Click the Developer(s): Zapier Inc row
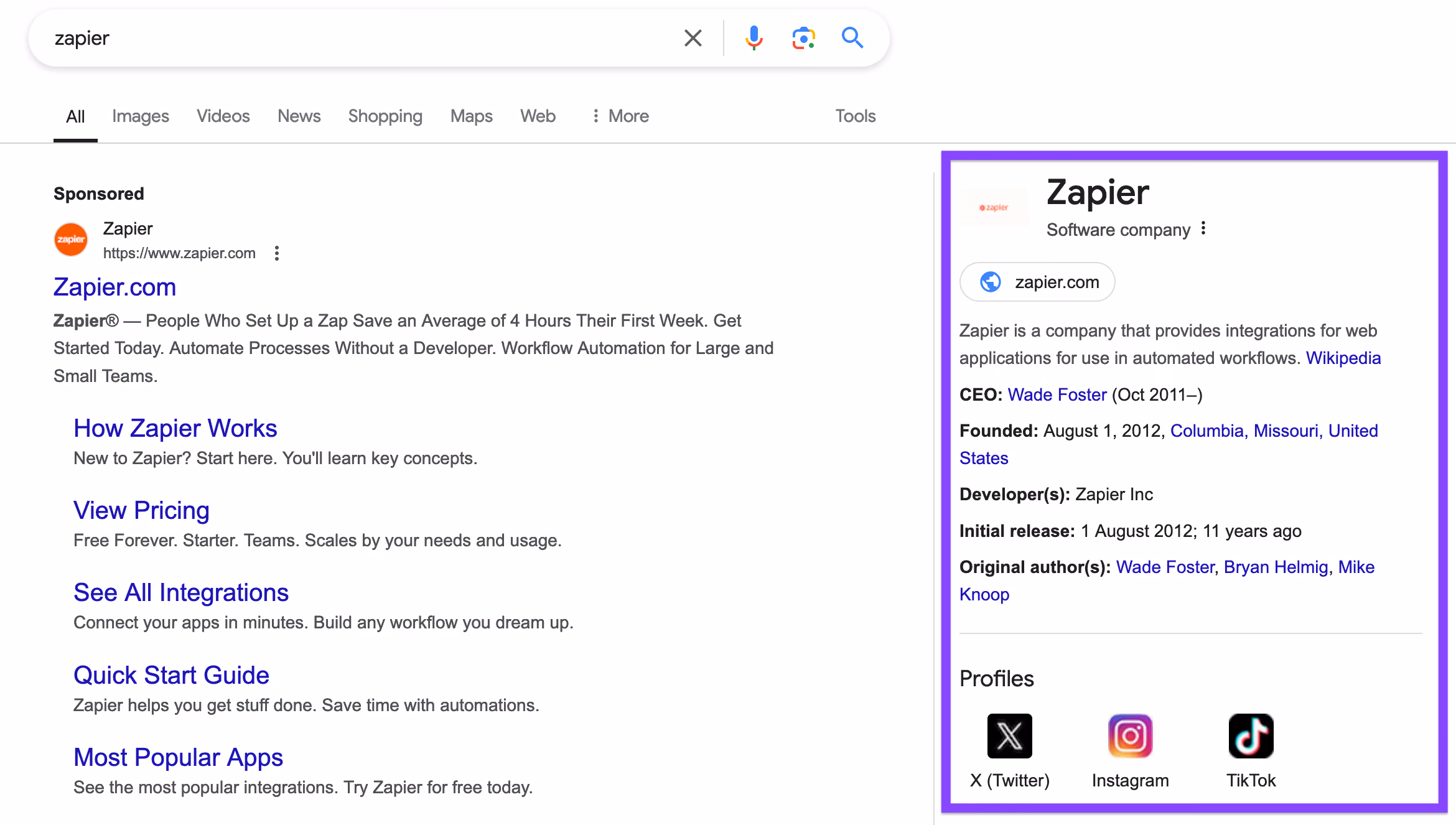The width and height of the screenshot is (1456, 825). click(x=1056, y=495)
